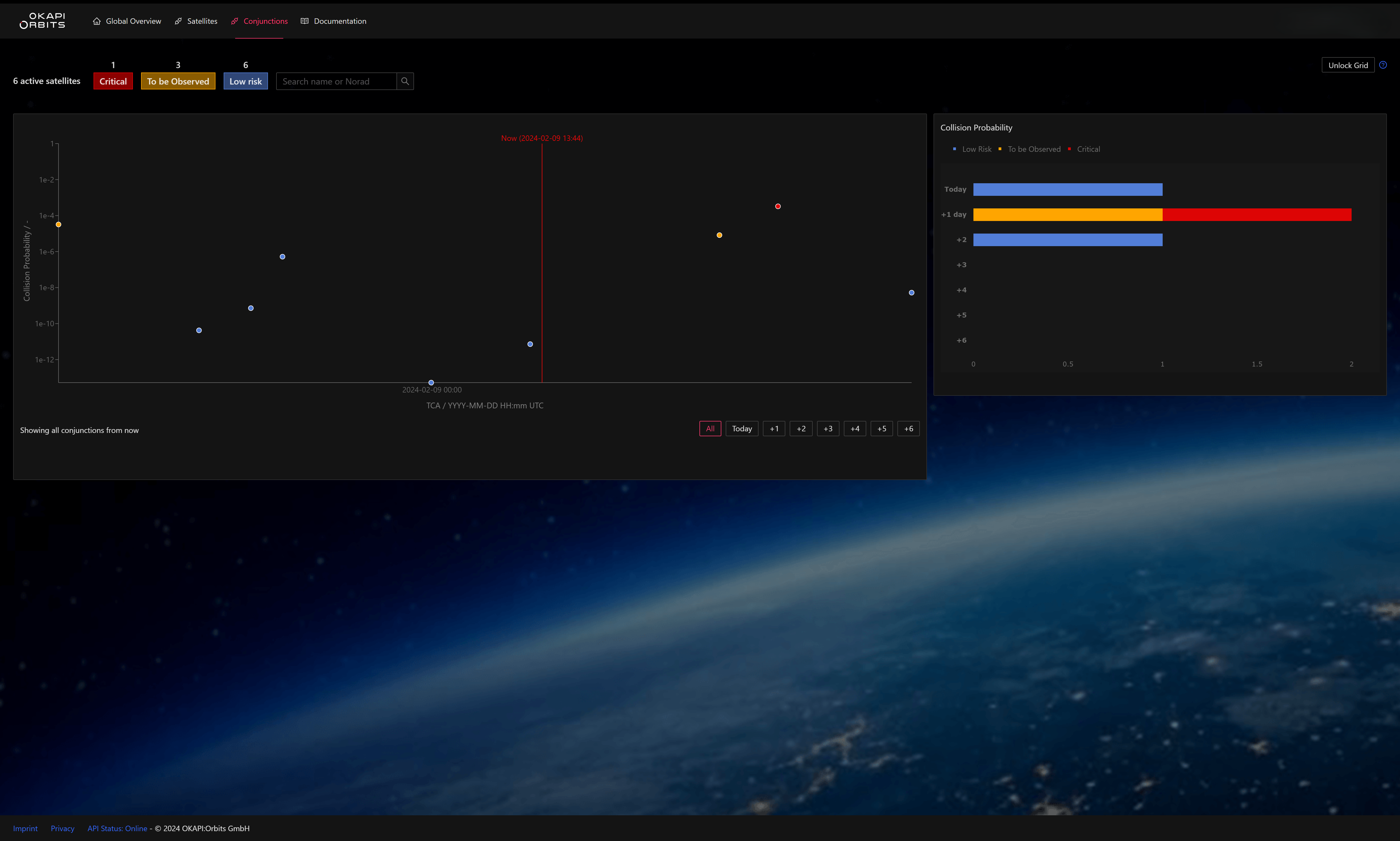Screen dimensions: 1400x841
Task: Select the +6 day filter
Action: tap(909, 429)
